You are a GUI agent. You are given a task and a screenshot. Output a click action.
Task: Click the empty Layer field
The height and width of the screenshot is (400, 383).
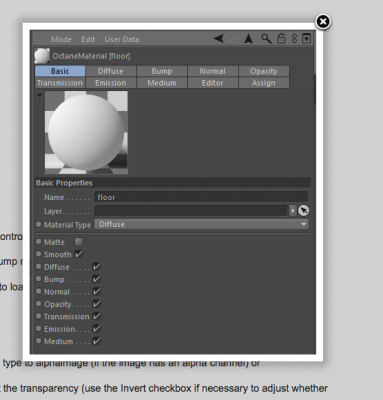pos(191,211)
